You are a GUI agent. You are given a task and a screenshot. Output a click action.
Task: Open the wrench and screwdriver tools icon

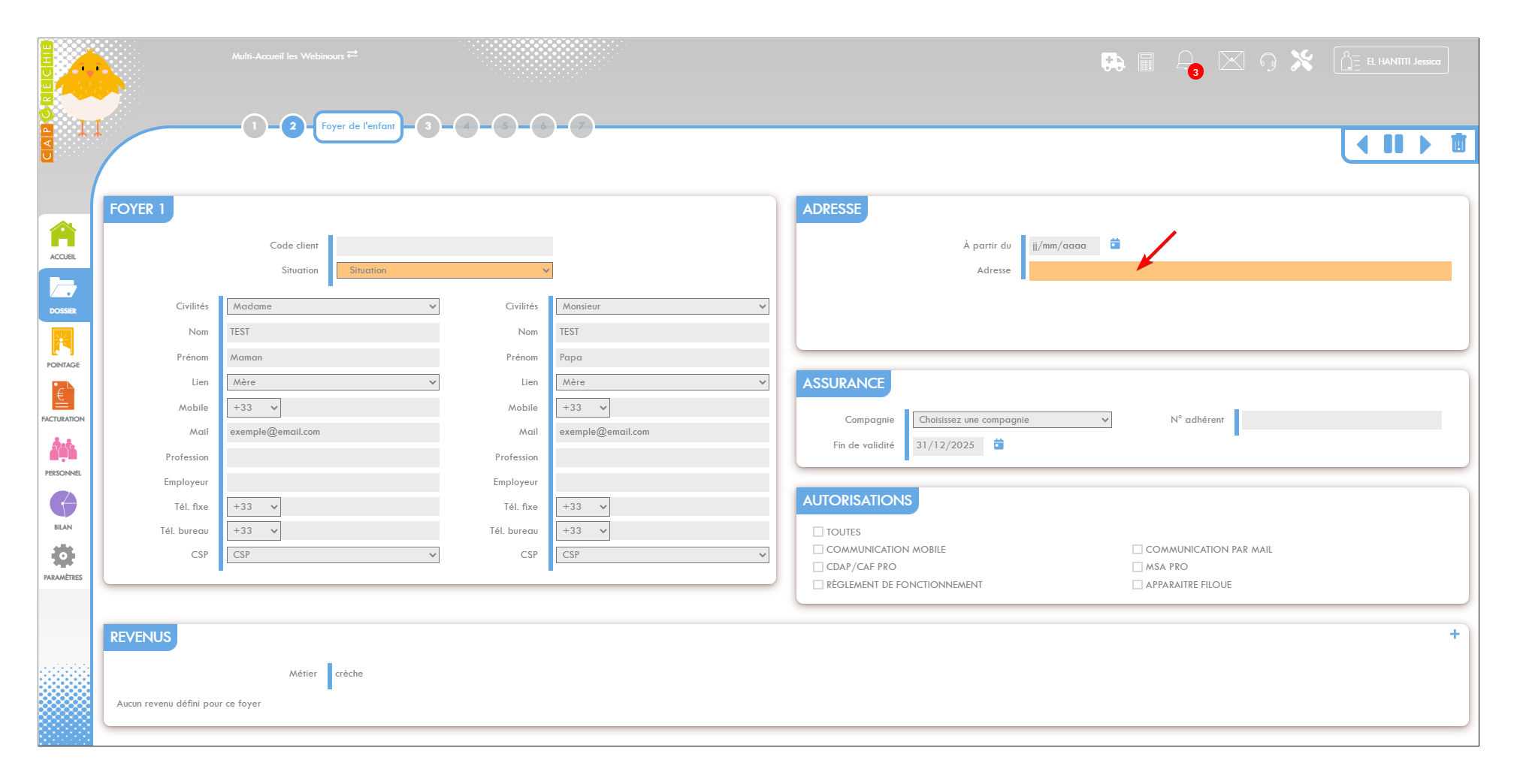pyautogui.click(x=1301, y=61)
